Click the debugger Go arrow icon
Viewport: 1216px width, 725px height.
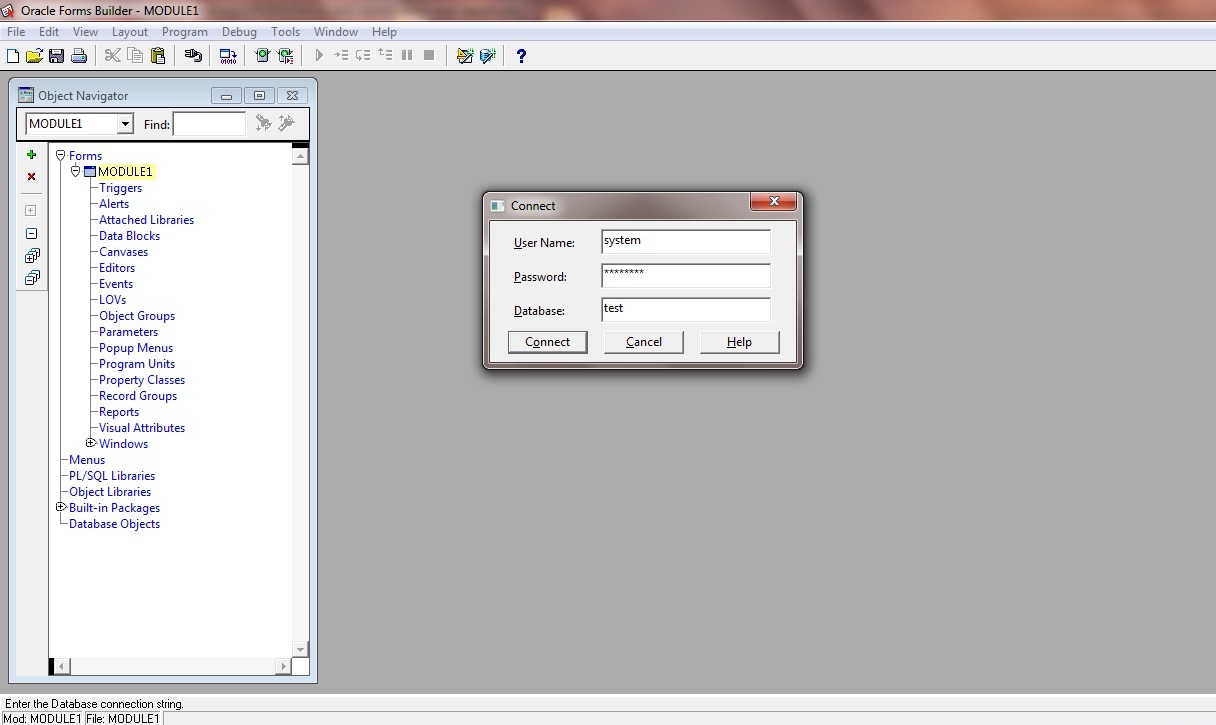(319, 56)
